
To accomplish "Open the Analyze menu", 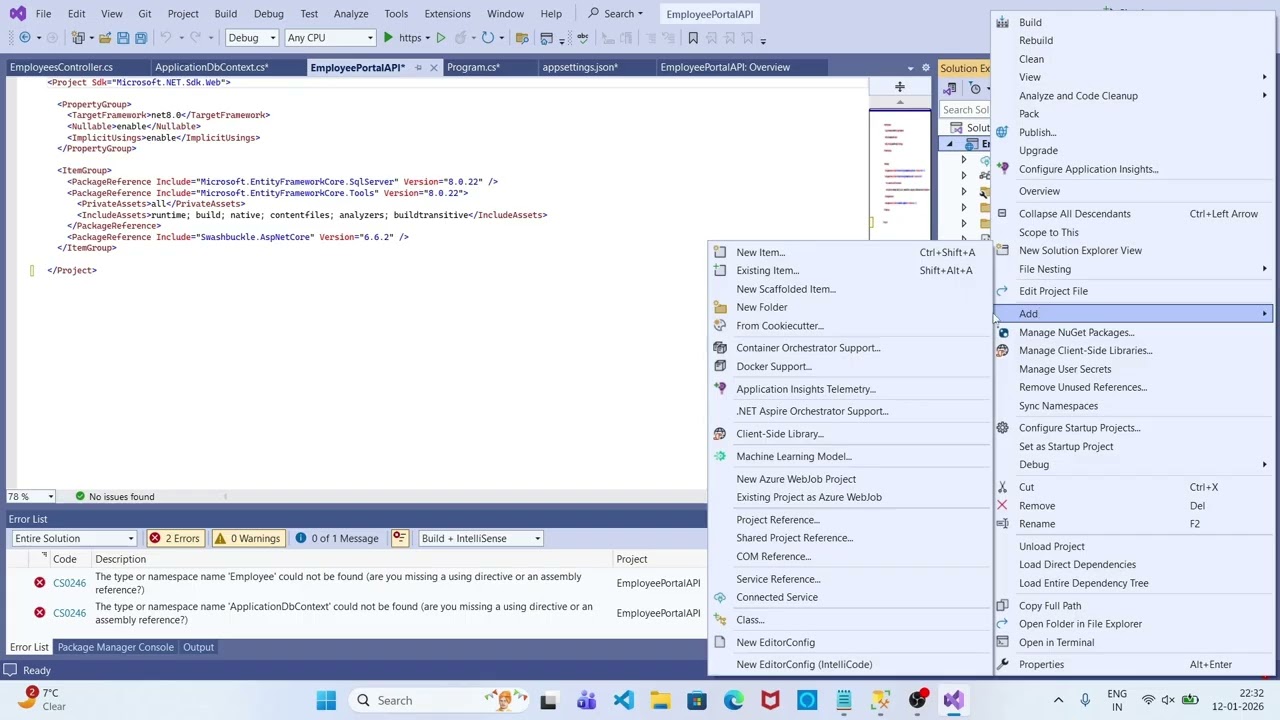I will click(351, 14).
